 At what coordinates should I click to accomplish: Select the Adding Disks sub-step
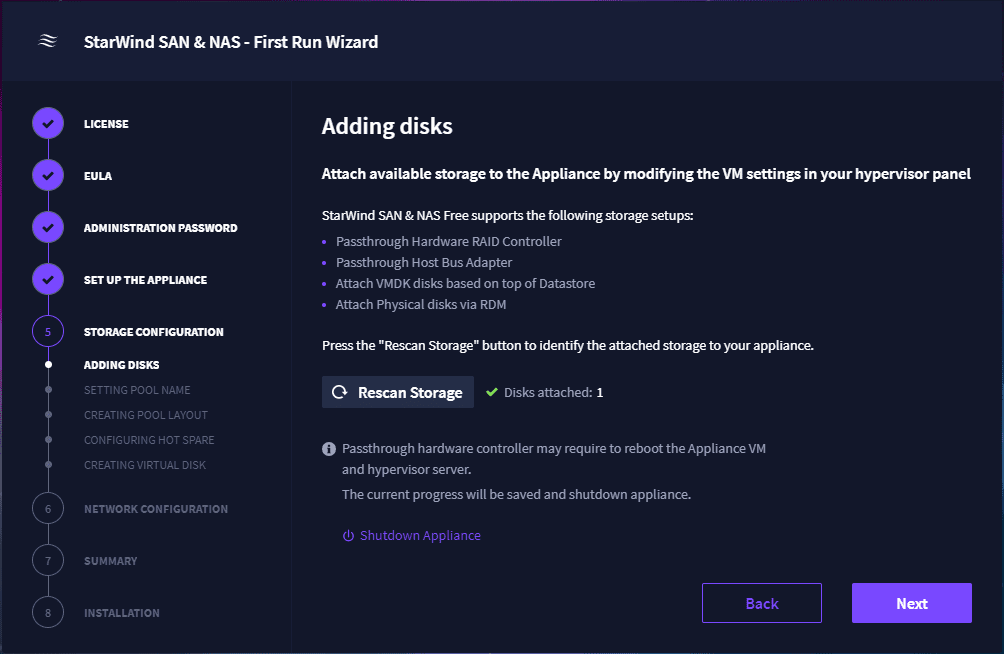point(120,364)
